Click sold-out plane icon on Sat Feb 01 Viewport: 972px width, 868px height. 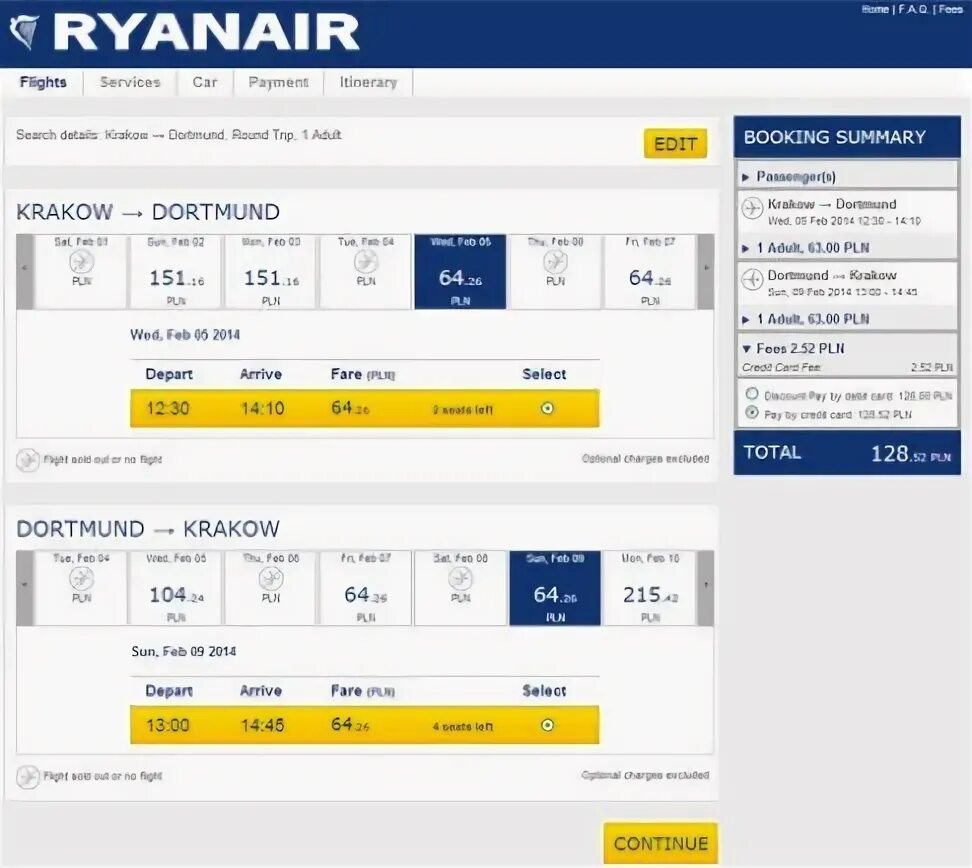point(81,262)
